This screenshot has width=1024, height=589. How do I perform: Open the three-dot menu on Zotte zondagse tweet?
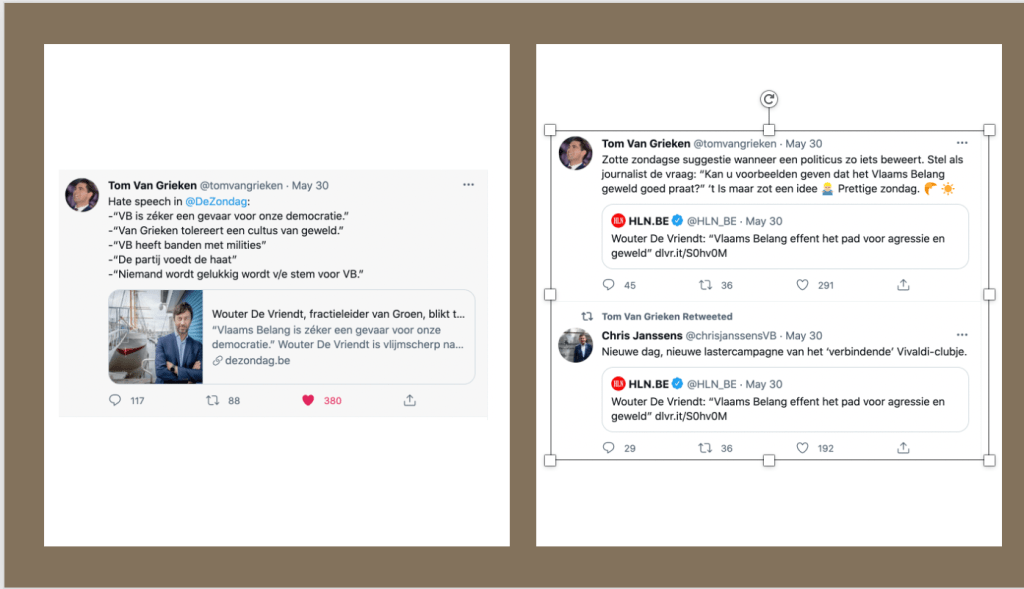click(962, 144)
